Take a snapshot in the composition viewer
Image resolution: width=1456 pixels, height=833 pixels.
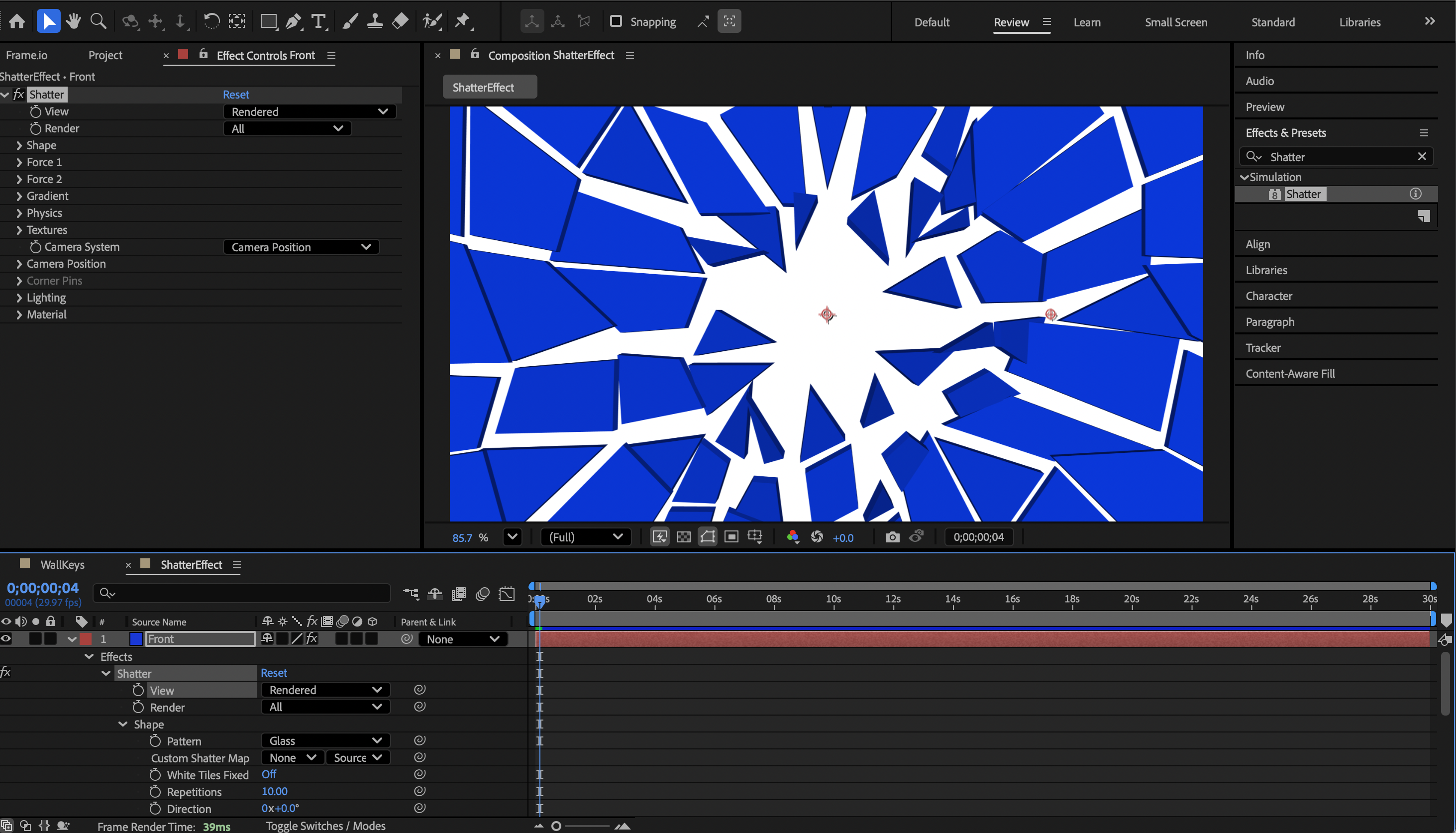point(892,536)
